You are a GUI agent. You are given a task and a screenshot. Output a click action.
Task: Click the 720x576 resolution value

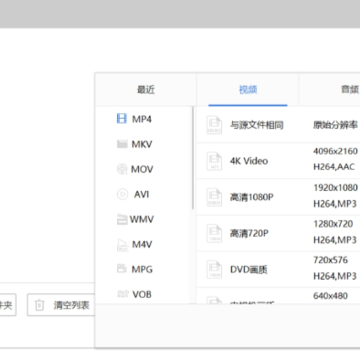click(330, 260)
